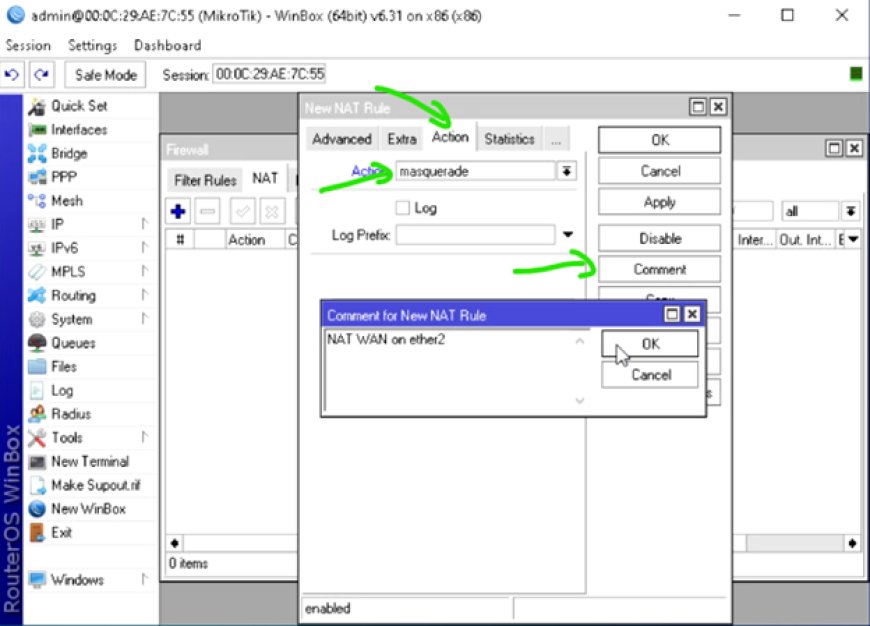The height and width of the screenshot is (626, 870).
Task: Launch New WinBox
Action: coord(88,509)
